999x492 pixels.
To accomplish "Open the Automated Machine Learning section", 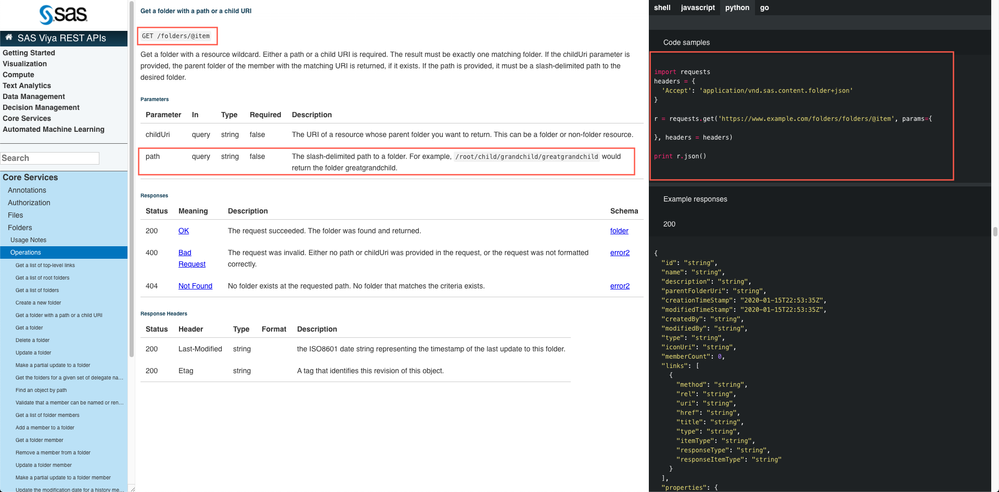I will click(x=53, y=130).
